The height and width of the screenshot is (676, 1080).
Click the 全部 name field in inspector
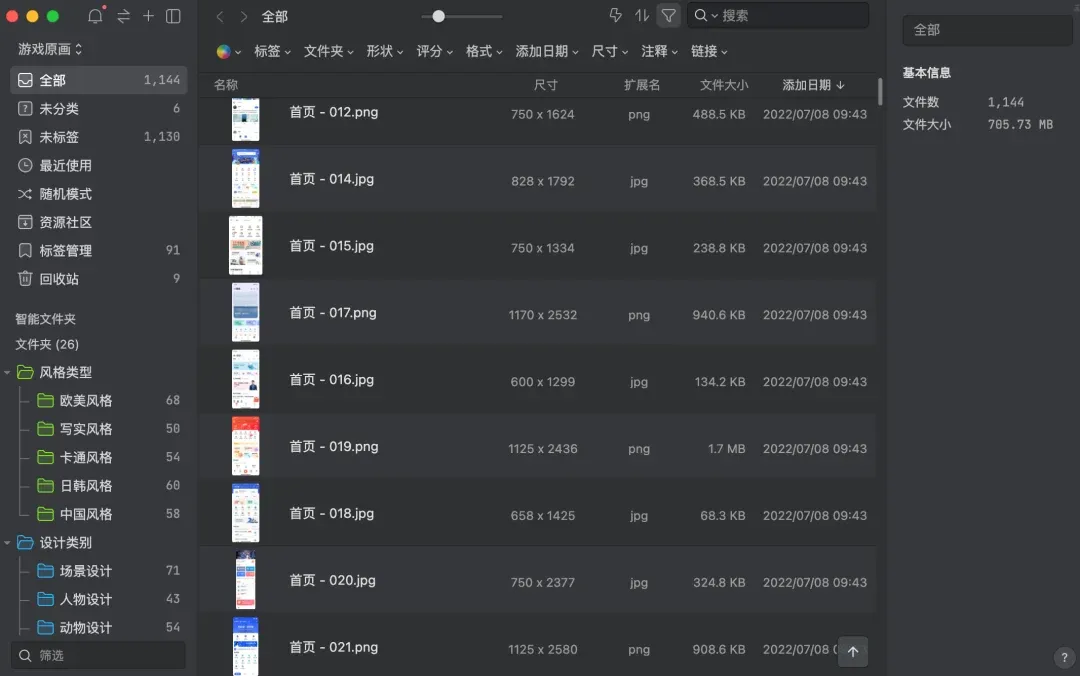(986, 30)
